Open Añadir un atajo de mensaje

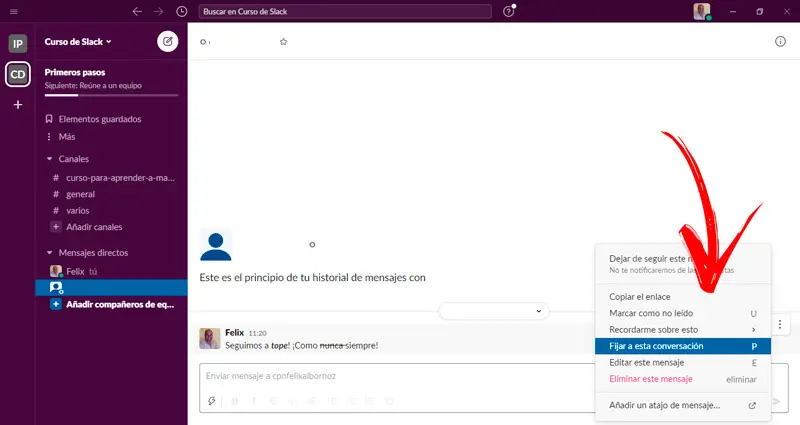[683, 406]
